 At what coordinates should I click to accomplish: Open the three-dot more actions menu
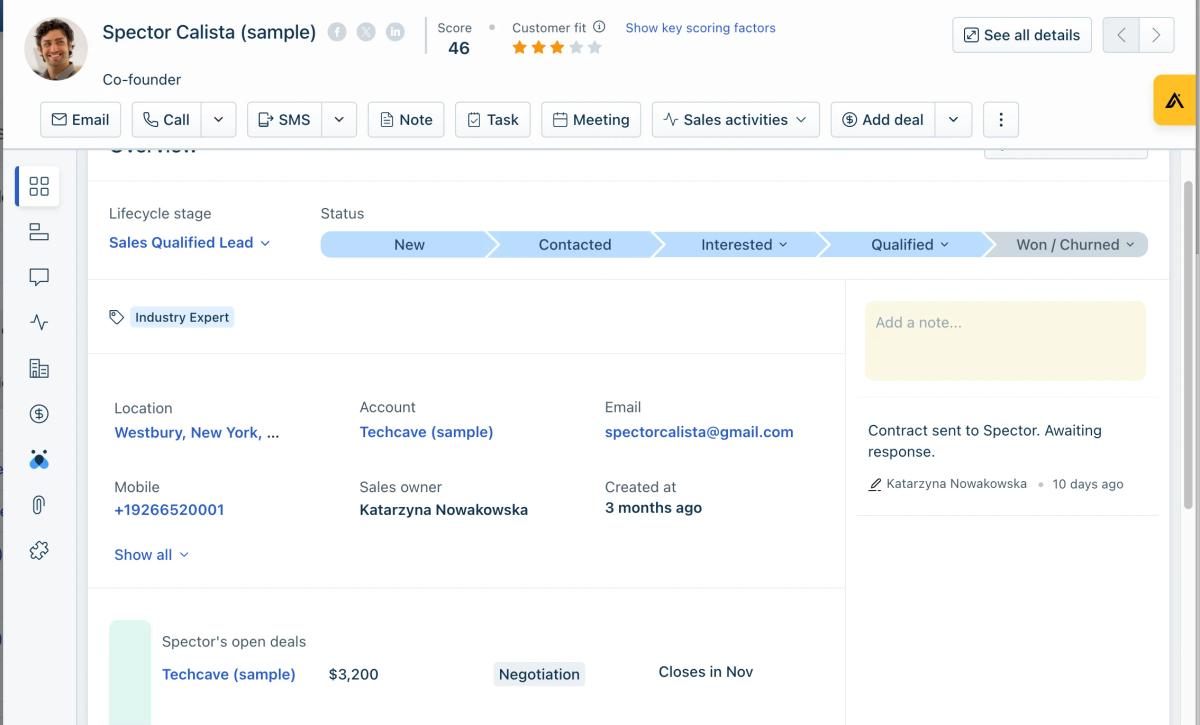point(1001,120)
